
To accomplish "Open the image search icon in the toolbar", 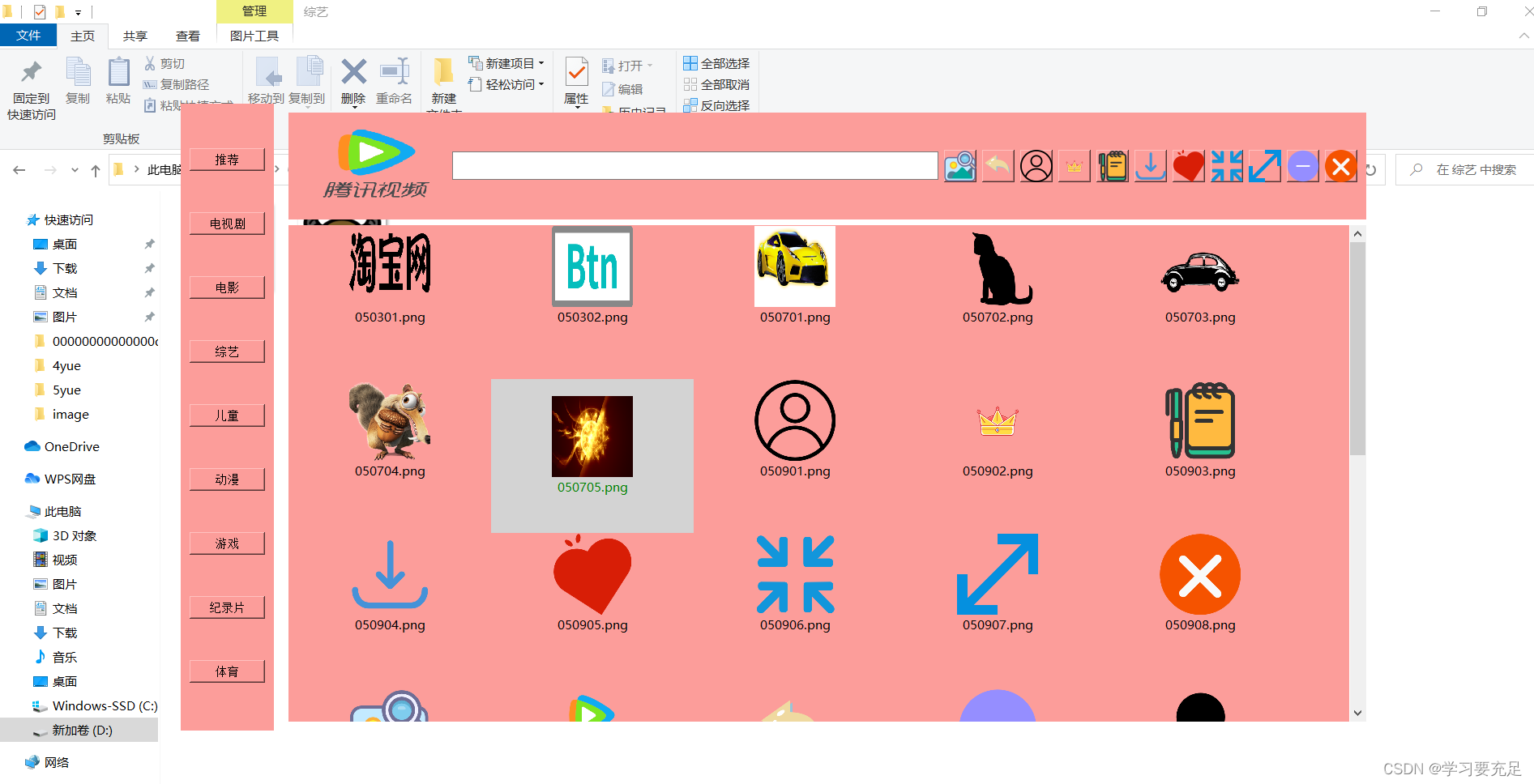I will 959,165.
